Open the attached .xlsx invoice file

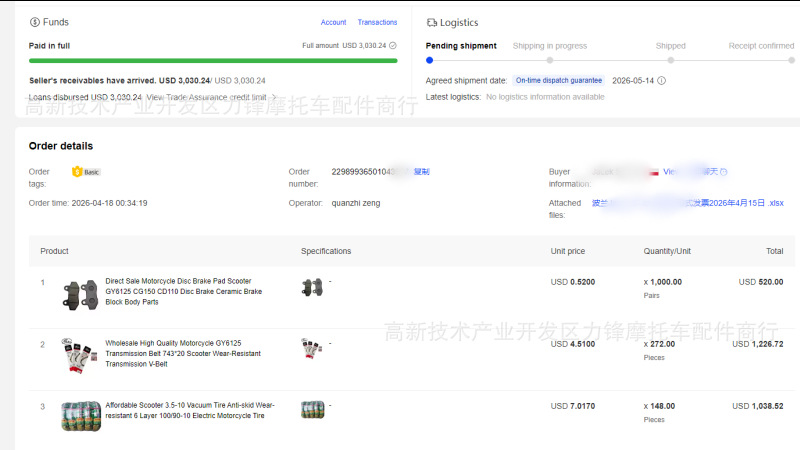[x=688, y=203]
